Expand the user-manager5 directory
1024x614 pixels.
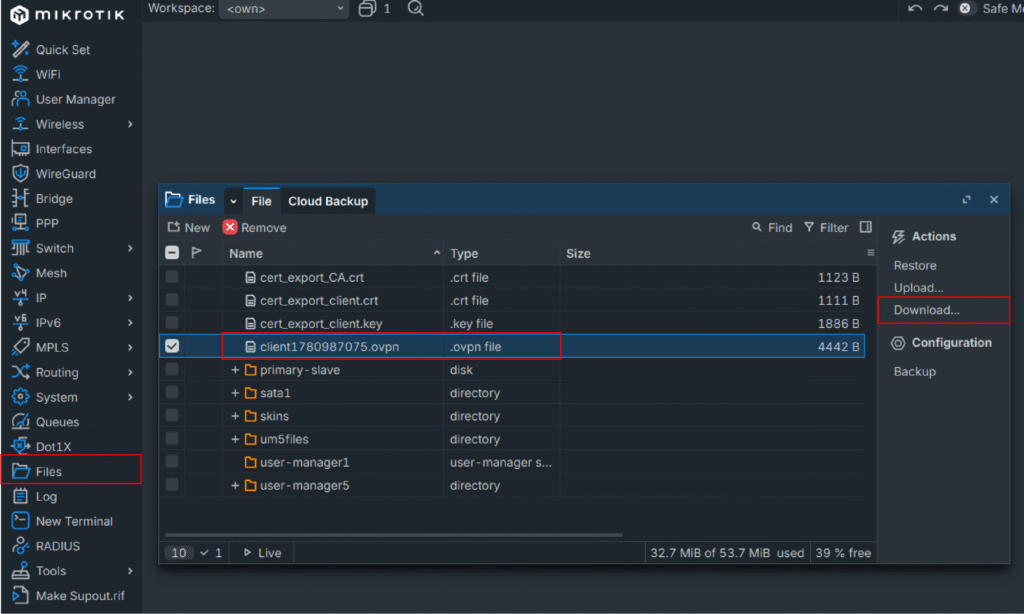coord(235,485)
